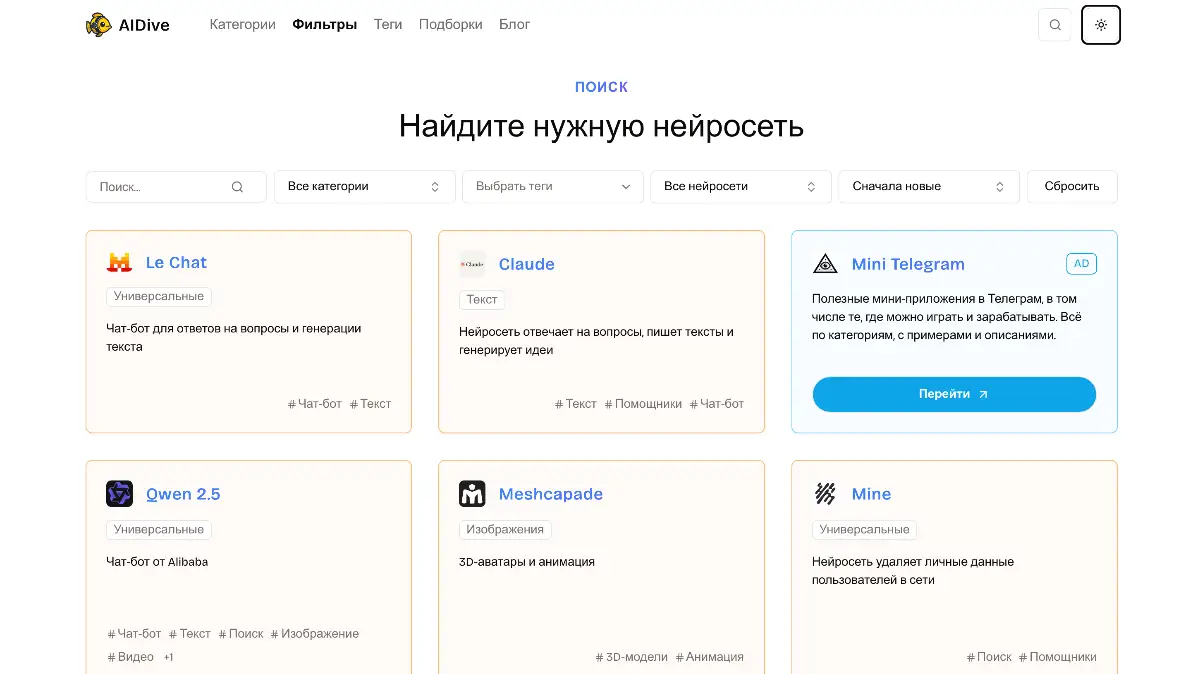Open the "Выбрать теги" tag selector
Image resolution: width=1200 pixels, height=674 pixels.
[552, 187]
